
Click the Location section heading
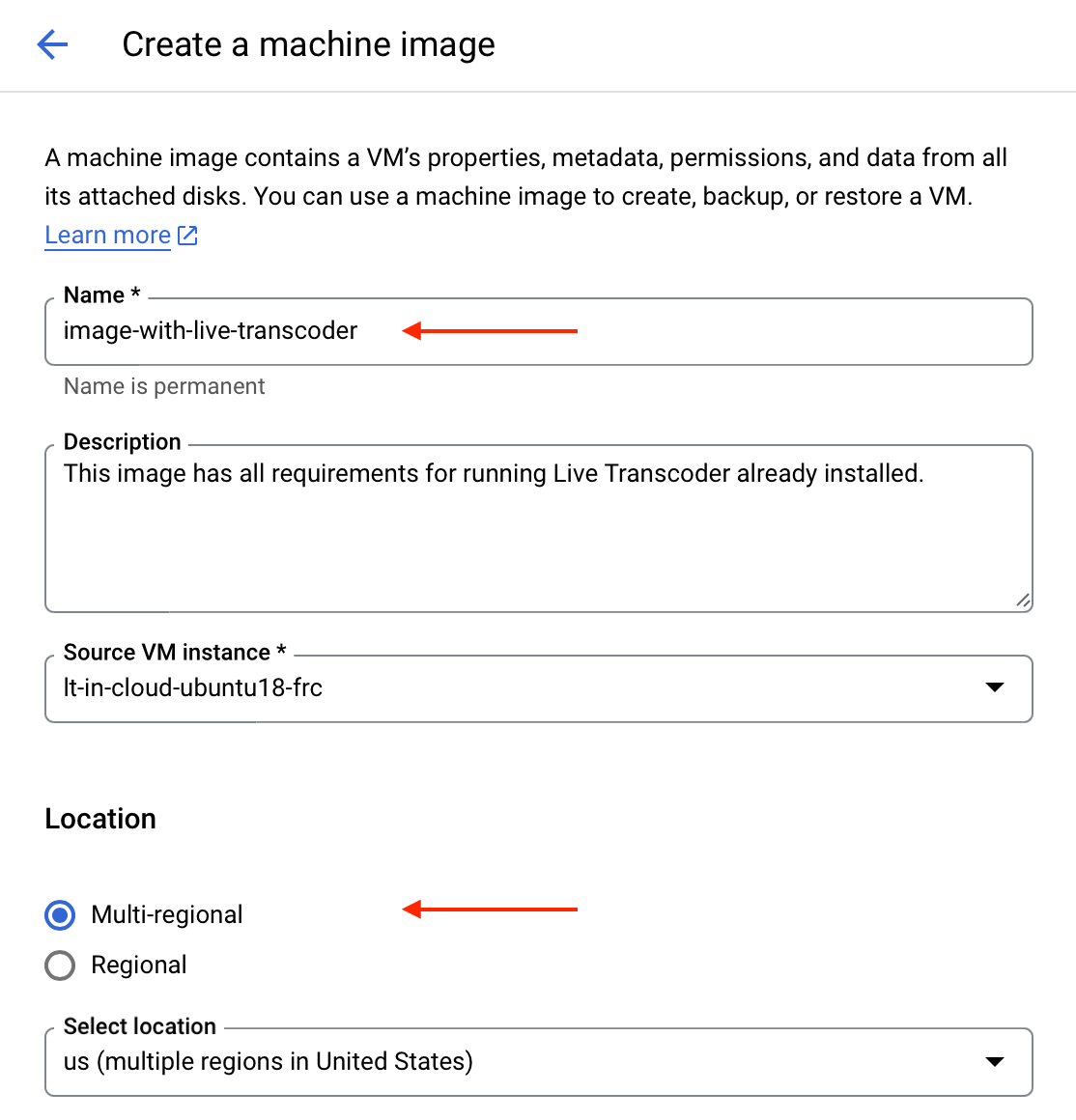tap(100, 819)
